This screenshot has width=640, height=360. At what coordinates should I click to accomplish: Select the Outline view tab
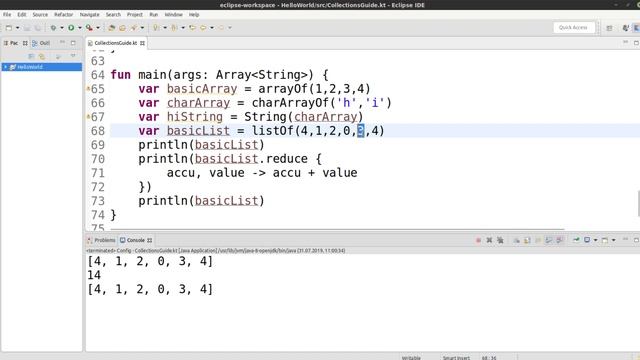click(41, 43)
